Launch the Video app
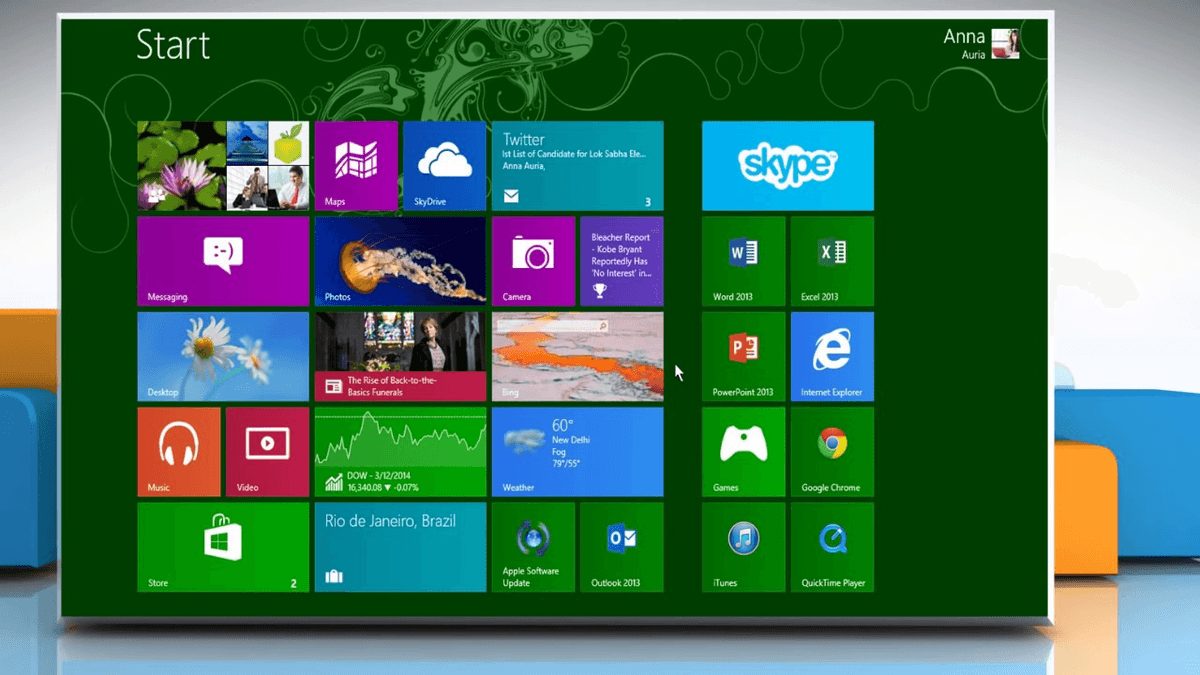 click(x=267, y=451)
